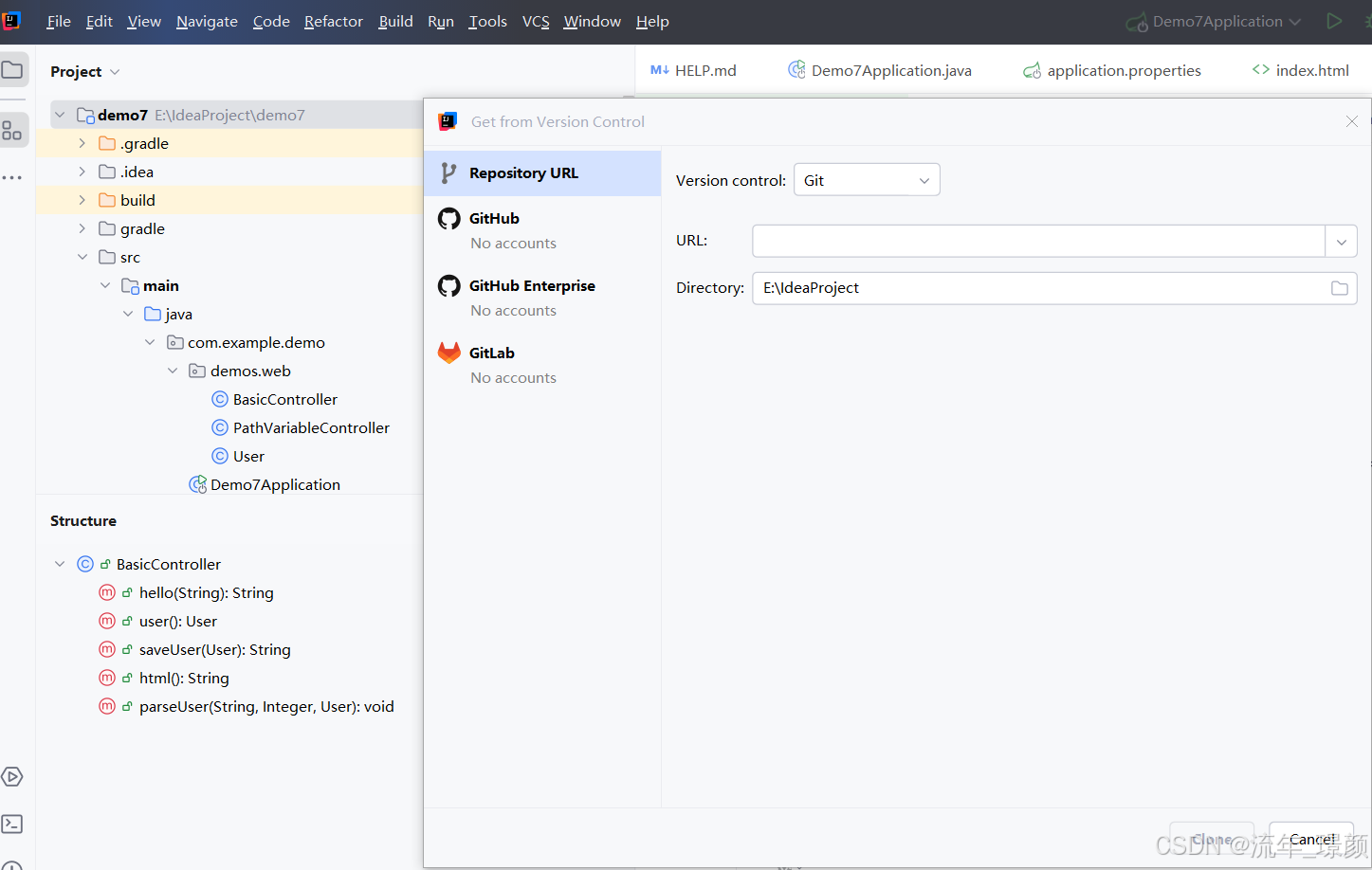Click the BasicController class icon in Project tree

(x=220, y=399)
